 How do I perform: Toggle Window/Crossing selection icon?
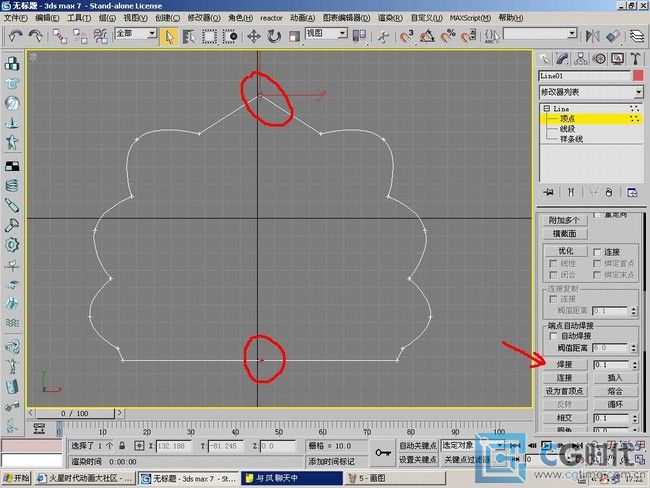(x=230, y=36)
